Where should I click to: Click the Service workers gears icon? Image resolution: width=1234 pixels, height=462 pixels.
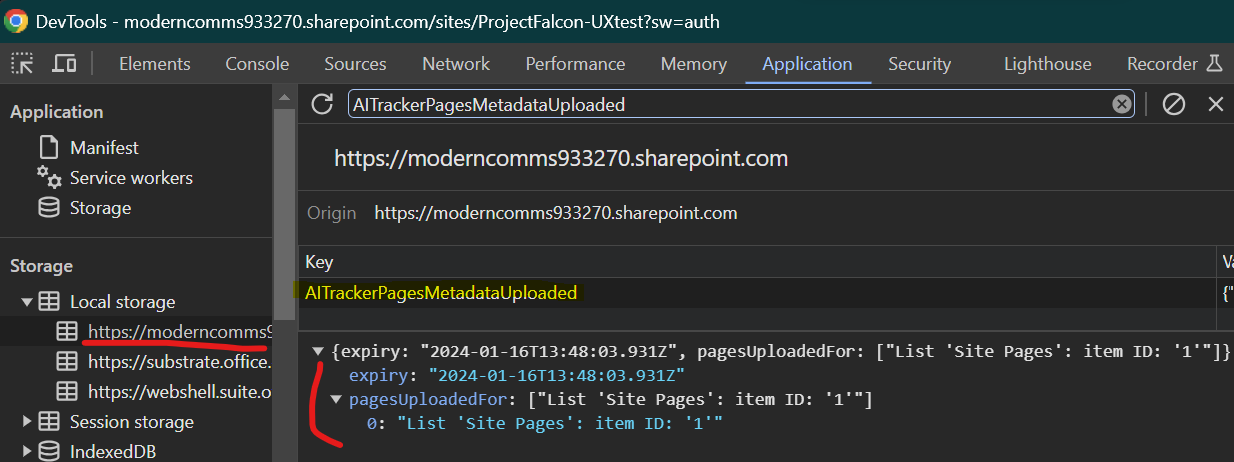49,177
